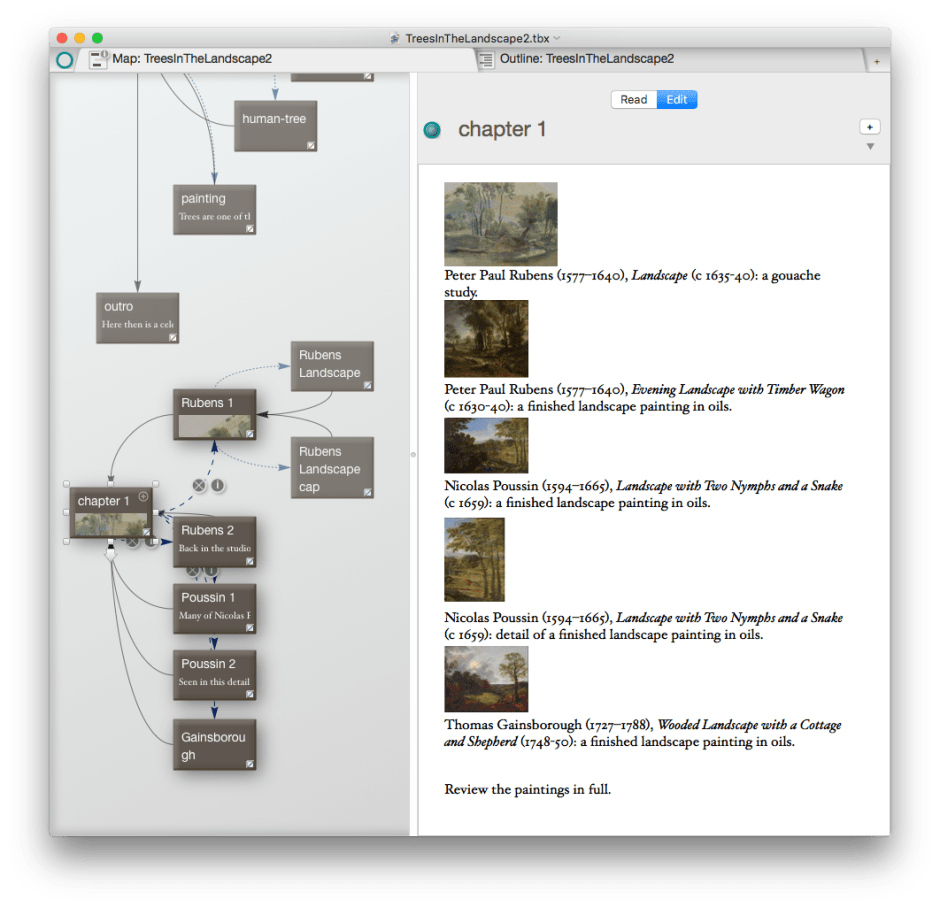This screenshot has height=907, width=940.
Task: Add a new tab with the tab bar plus button
Action: point(877,61)
